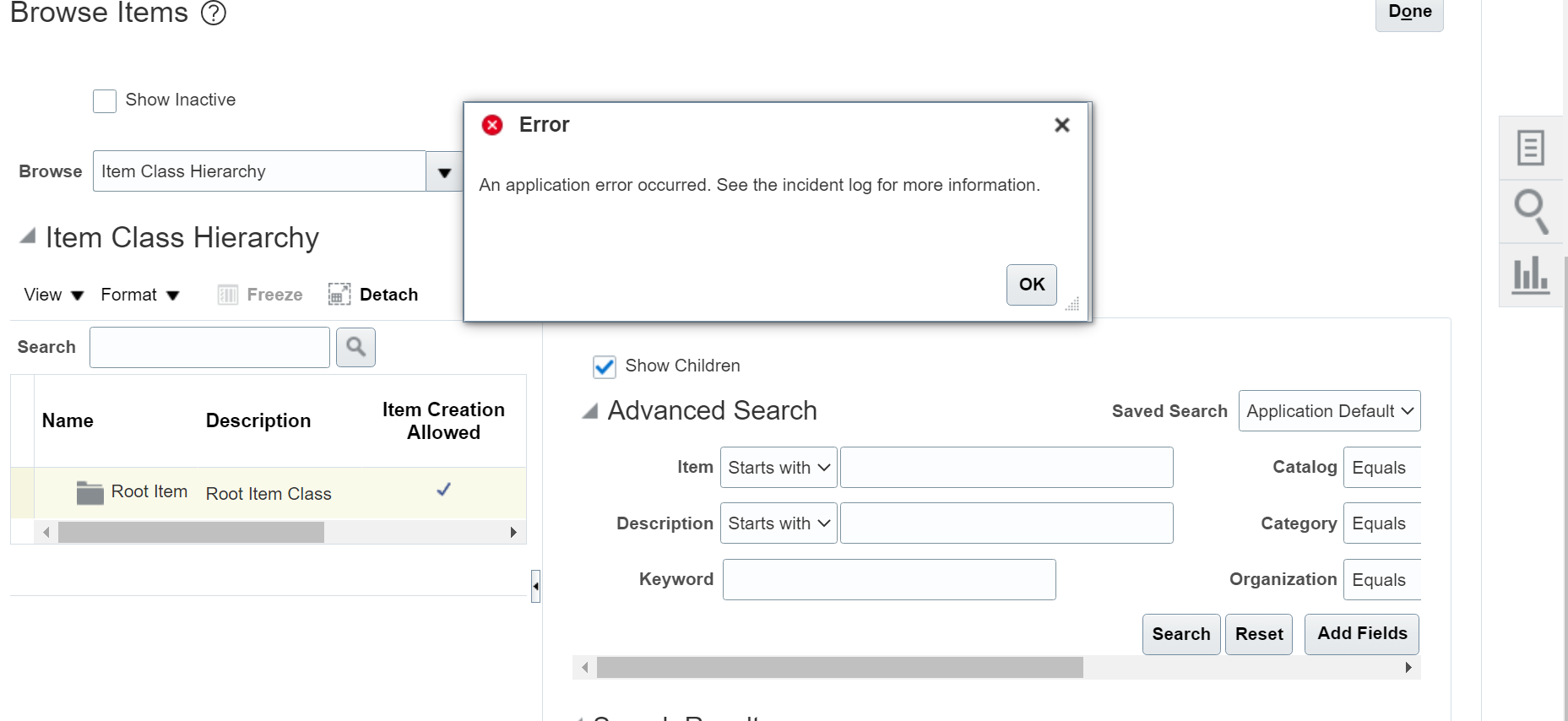Close the Error dialog with X
1568x721 pixels.
[x=1062, y=125]
